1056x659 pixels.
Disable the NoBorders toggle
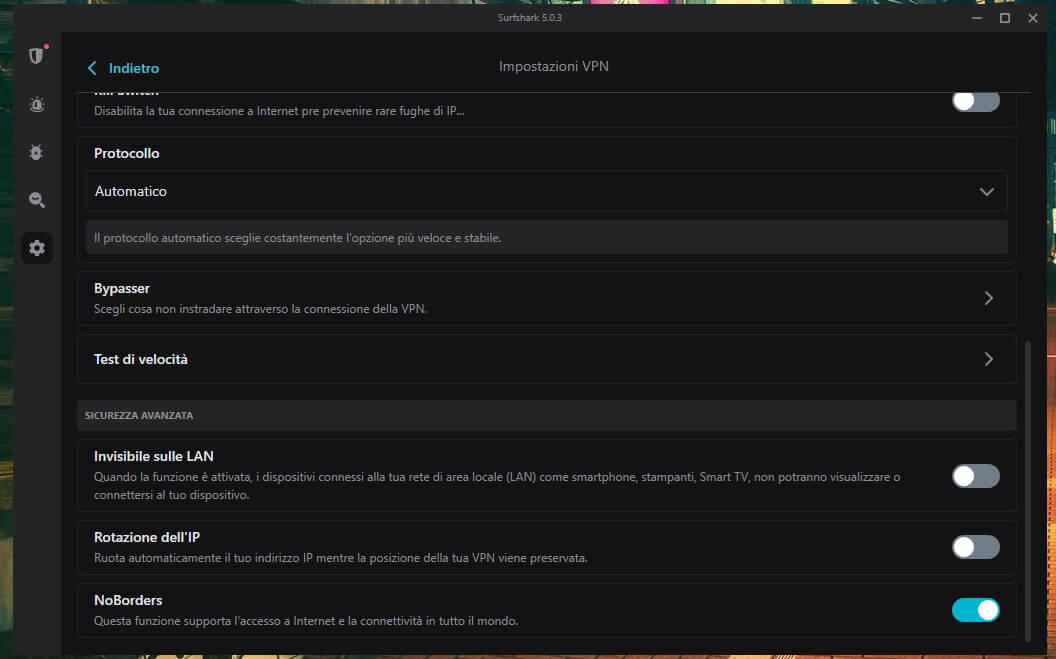[975, 610]
